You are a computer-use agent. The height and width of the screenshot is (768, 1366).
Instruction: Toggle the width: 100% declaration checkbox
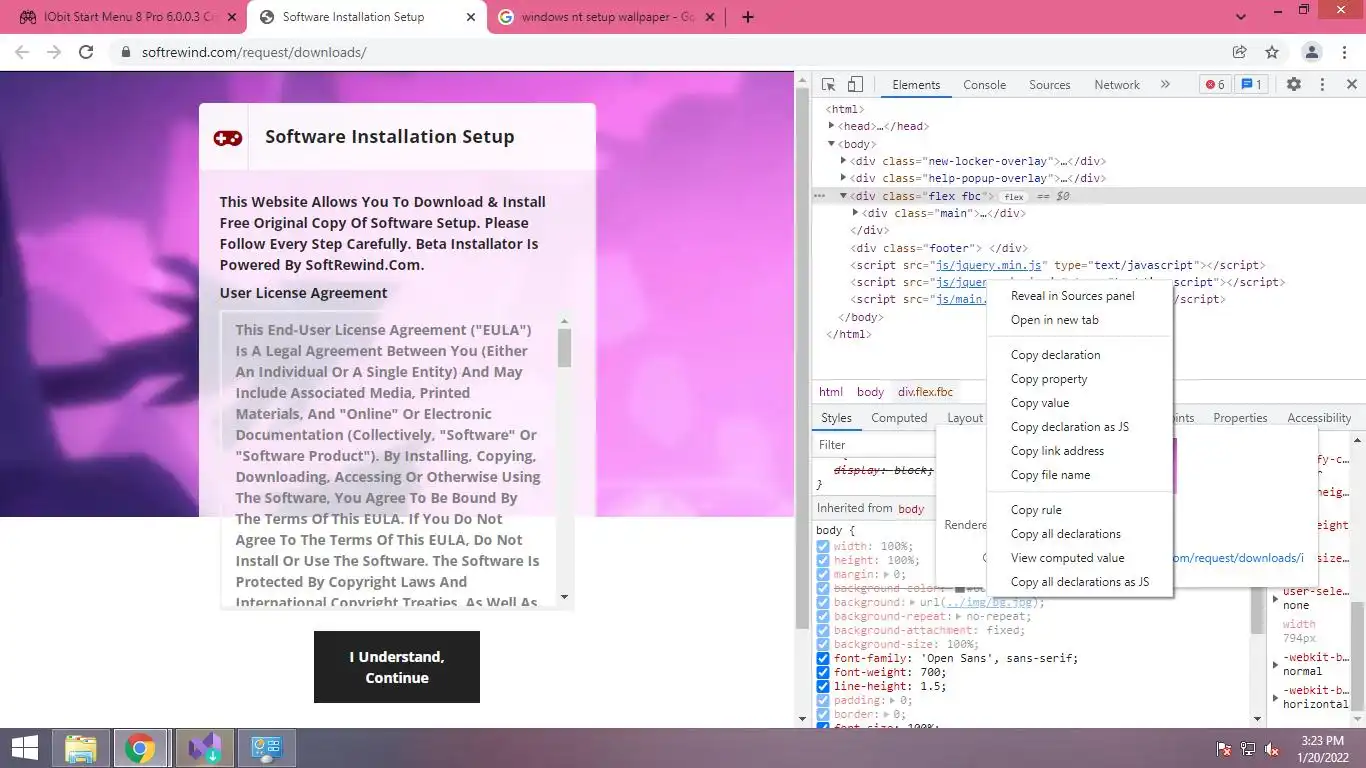coord(822,547)
